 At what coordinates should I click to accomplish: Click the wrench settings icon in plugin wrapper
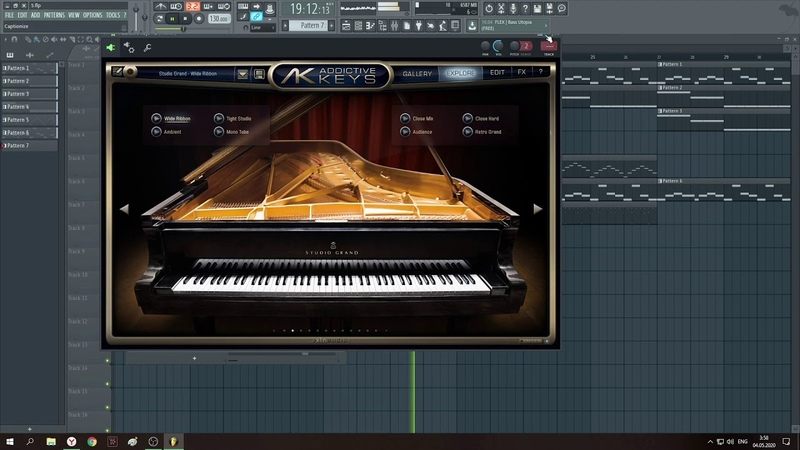coord(148,47)
